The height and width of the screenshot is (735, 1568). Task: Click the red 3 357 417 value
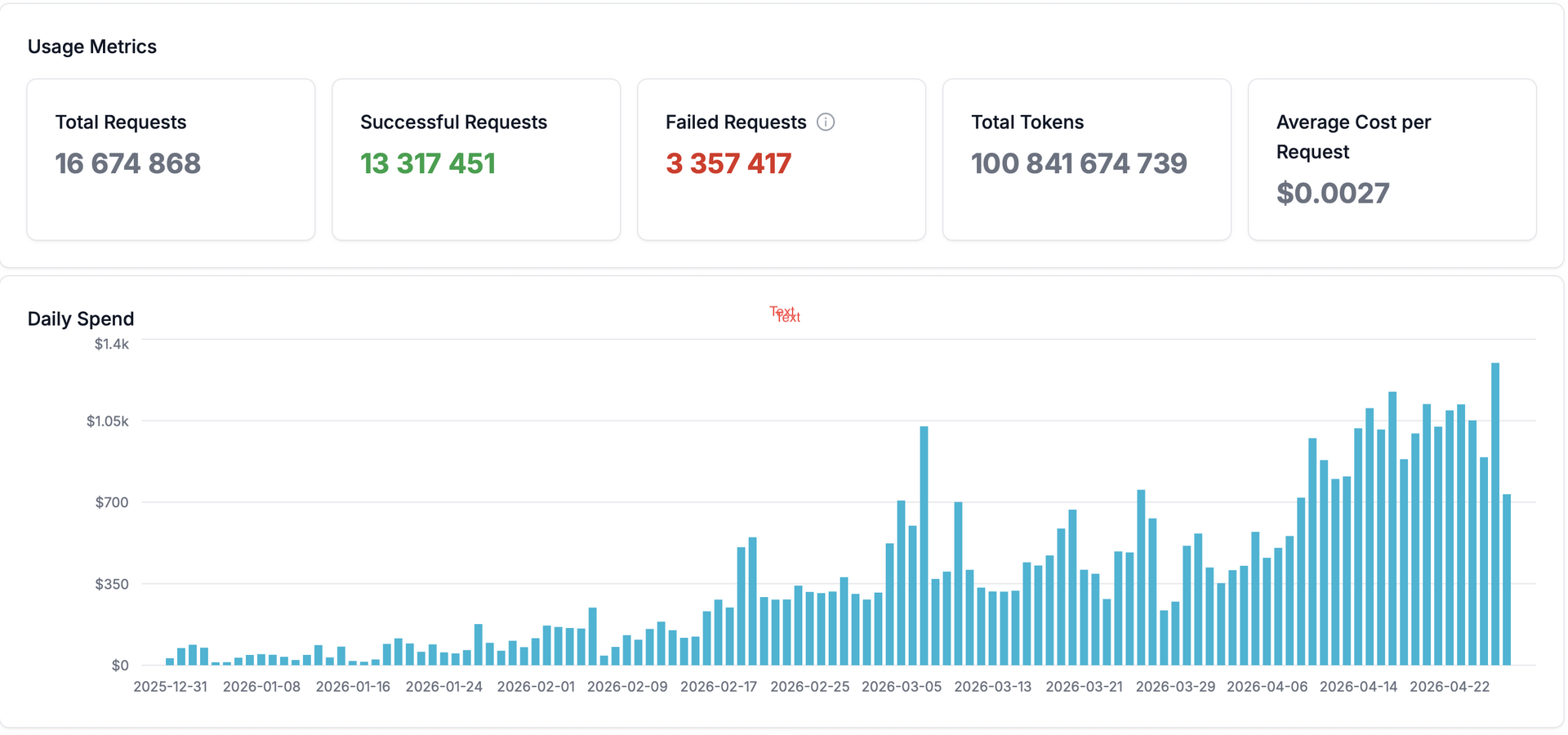[x=728, y=164]
